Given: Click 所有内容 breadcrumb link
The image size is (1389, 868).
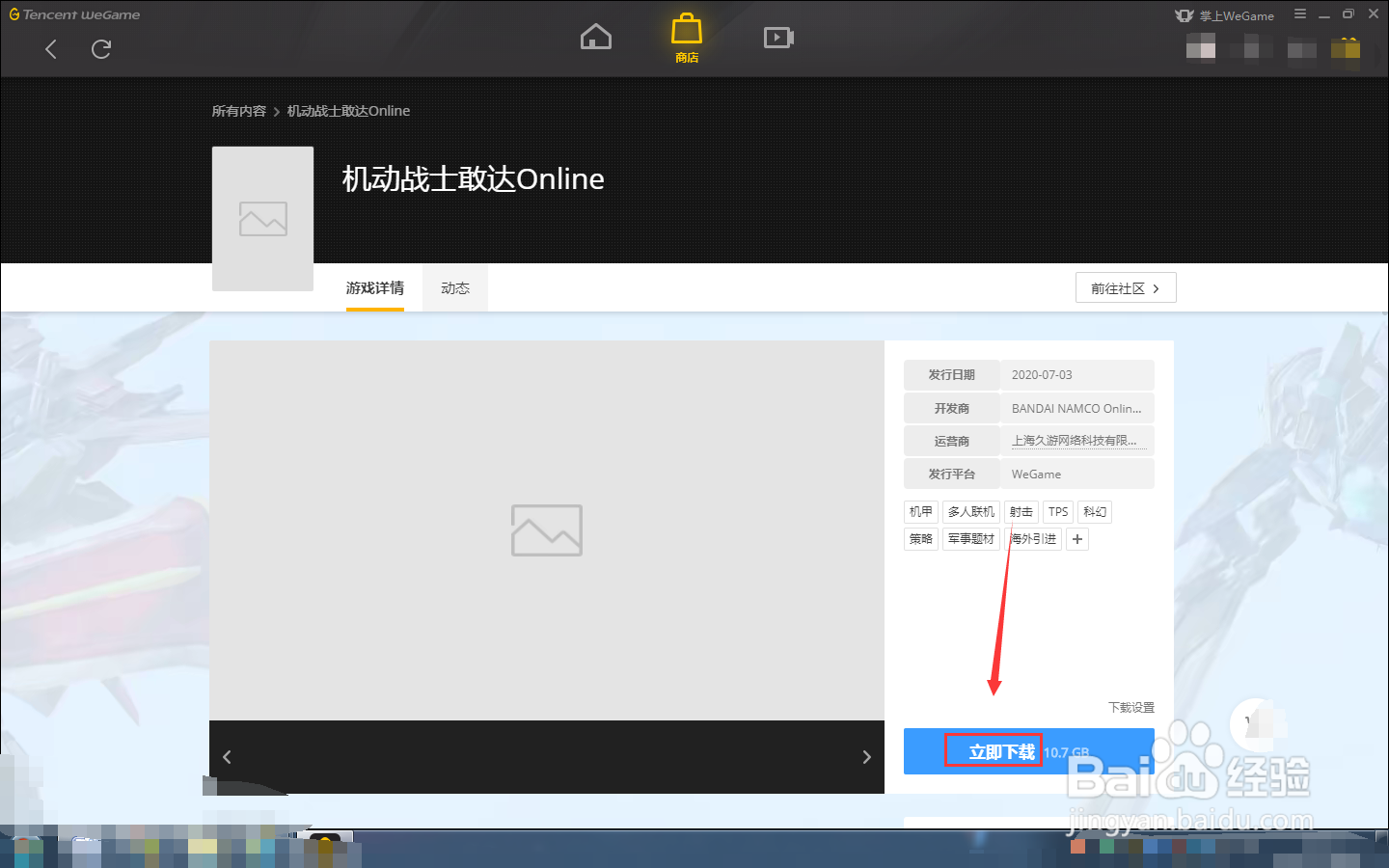Looking at the screenshot, I should click(239, 111).
